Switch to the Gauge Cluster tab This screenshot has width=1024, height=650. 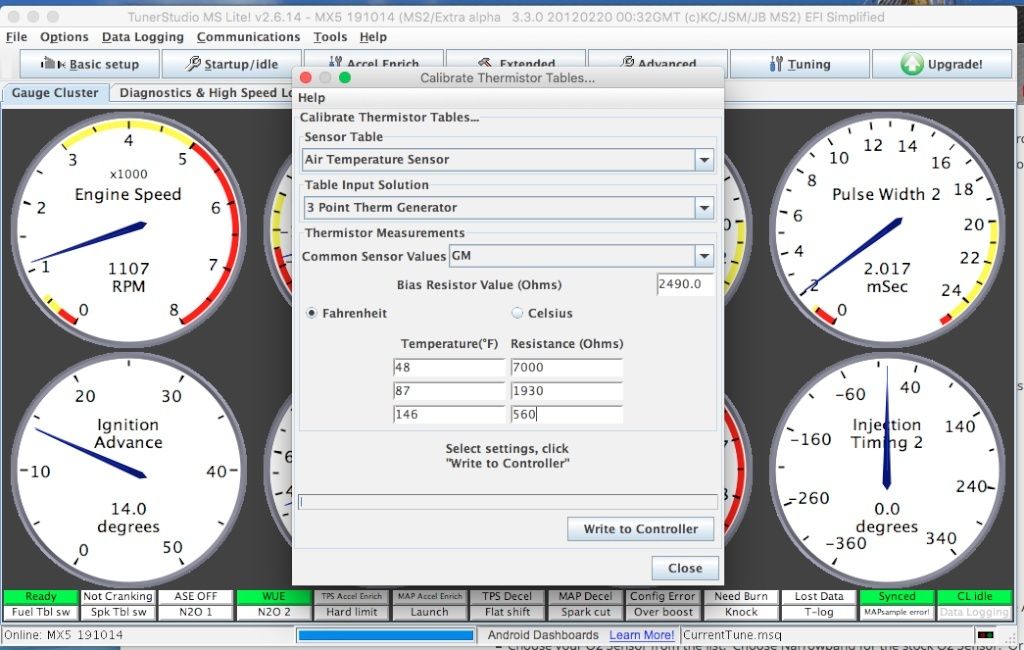click(55, 93)
